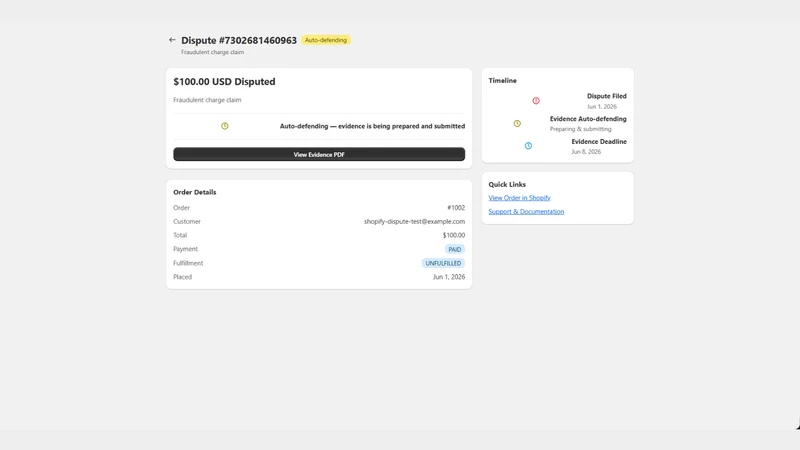Click the Order Details heading
Image resolution: width=800 pixels, height=450 pixels.
pos(194,192)
